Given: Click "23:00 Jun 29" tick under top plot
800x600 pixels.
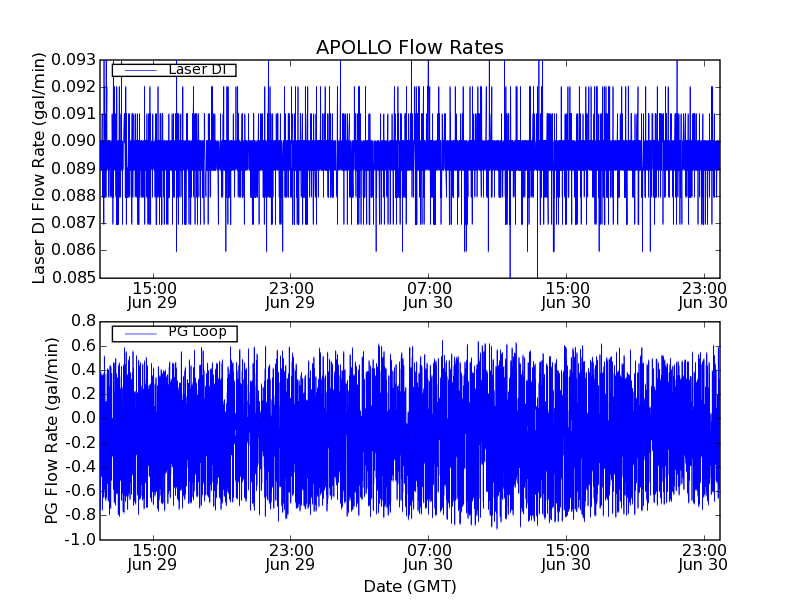Looking at the screenshot, I should coord(290,294).
